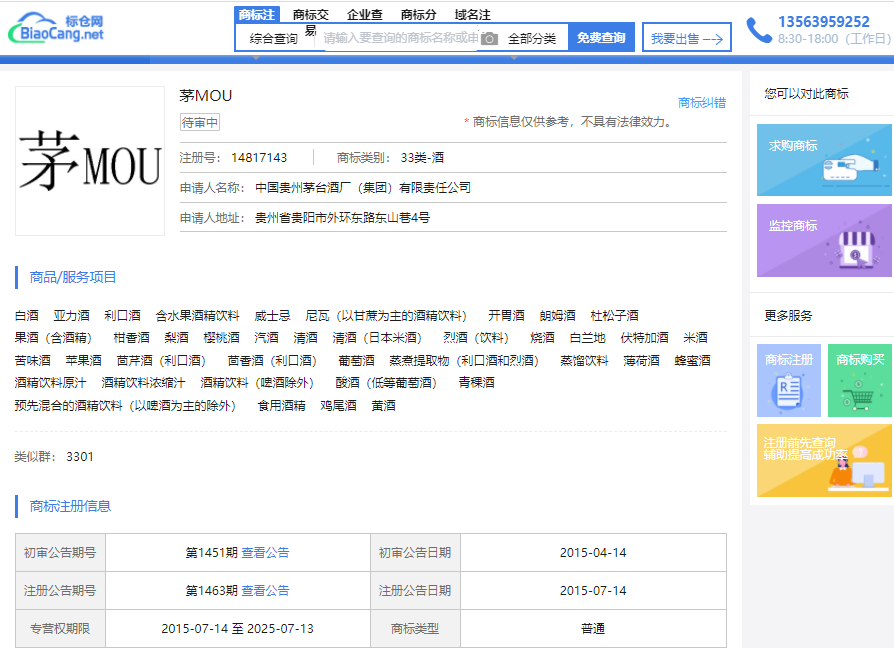Open the 综合查询 dropdown

click(273, 39)
